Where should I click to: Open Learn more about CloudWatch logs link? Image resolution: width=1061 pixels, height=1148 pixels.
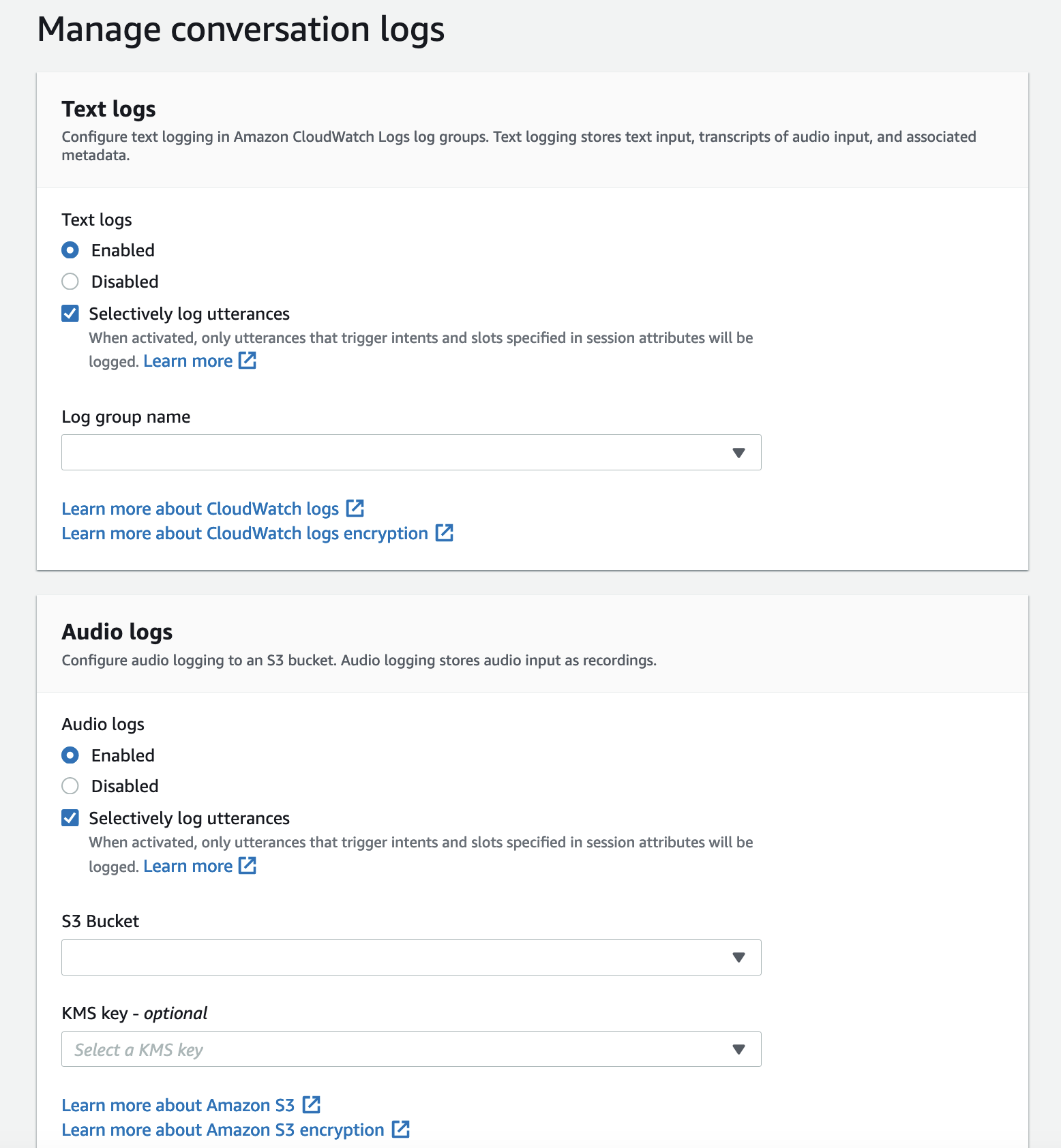click(200, 509)
